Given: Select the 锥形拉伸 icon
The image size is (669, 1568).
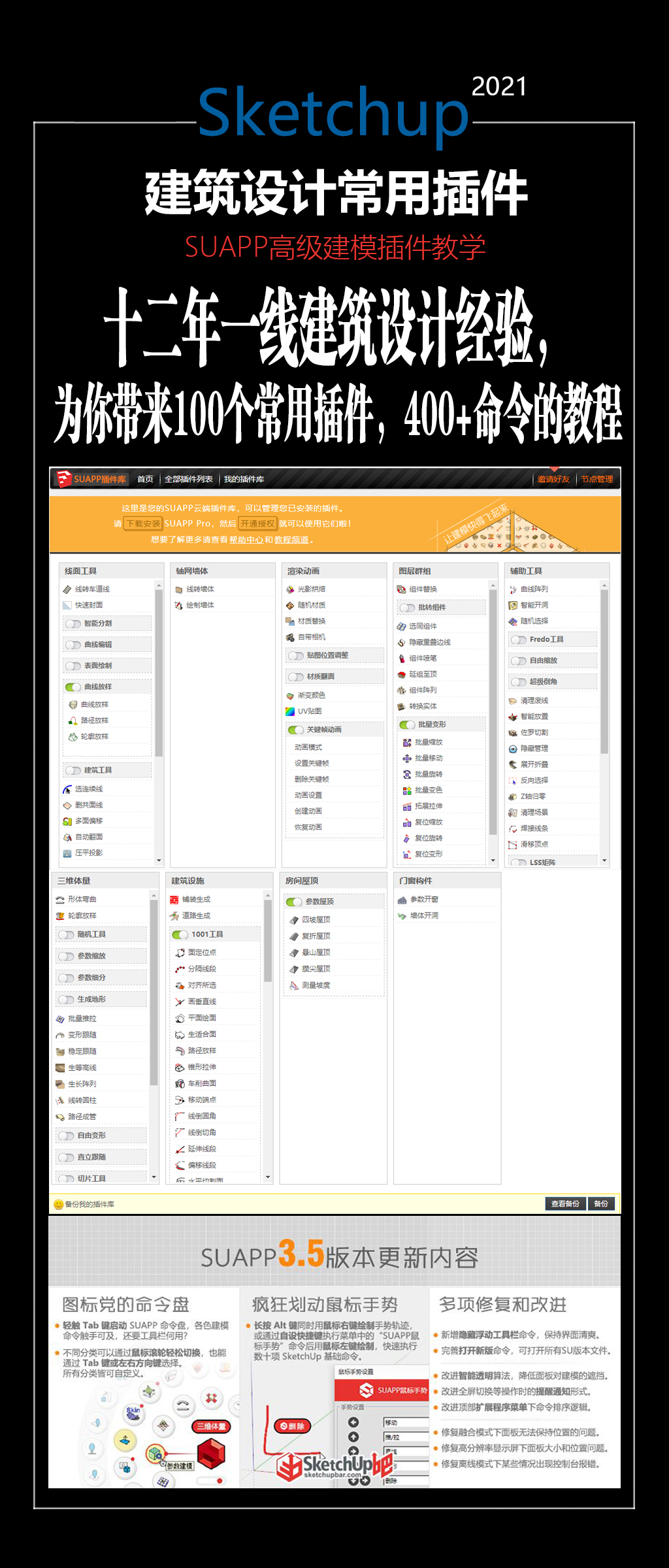Looking at the screenshot, I should click(x=180, y=1067).
